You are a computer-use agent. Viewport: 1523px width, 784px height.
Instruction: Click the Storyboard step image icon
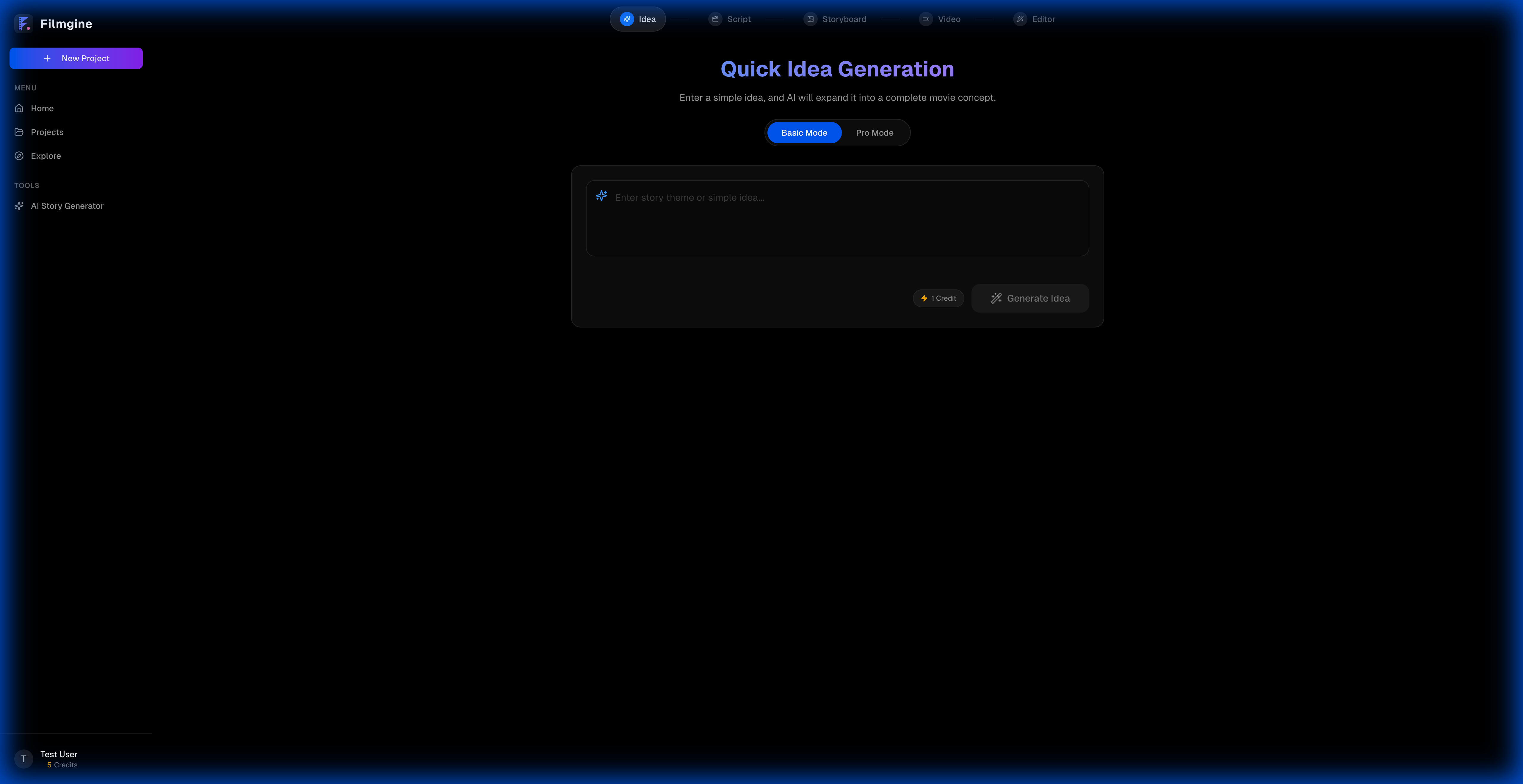pos(810,19)
